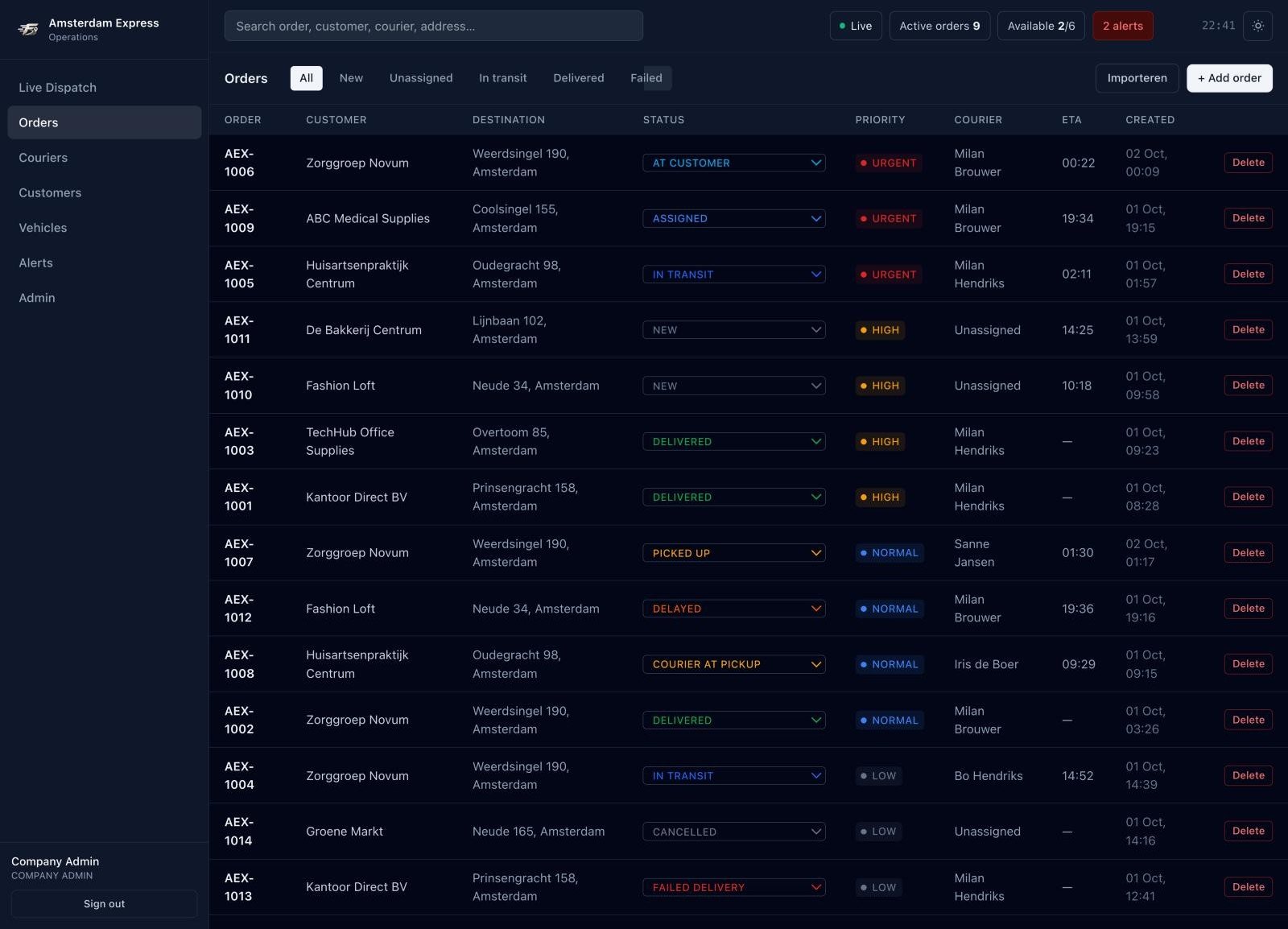Delete order AEX-1004

(1248, 776)
